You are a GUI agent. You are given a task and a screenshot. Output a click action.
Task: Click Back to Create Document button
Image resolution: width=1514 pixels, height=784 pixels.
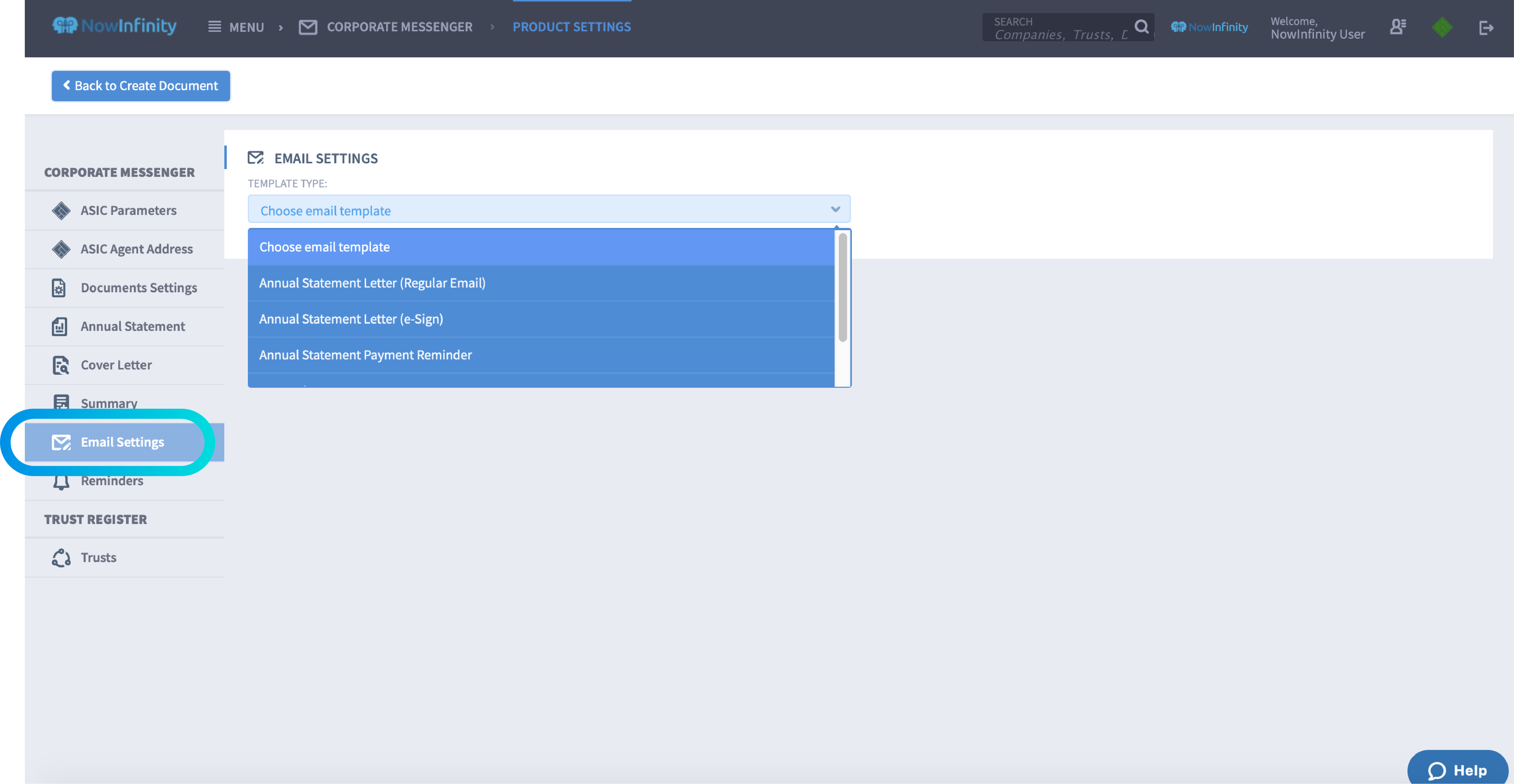coord(140,86)
